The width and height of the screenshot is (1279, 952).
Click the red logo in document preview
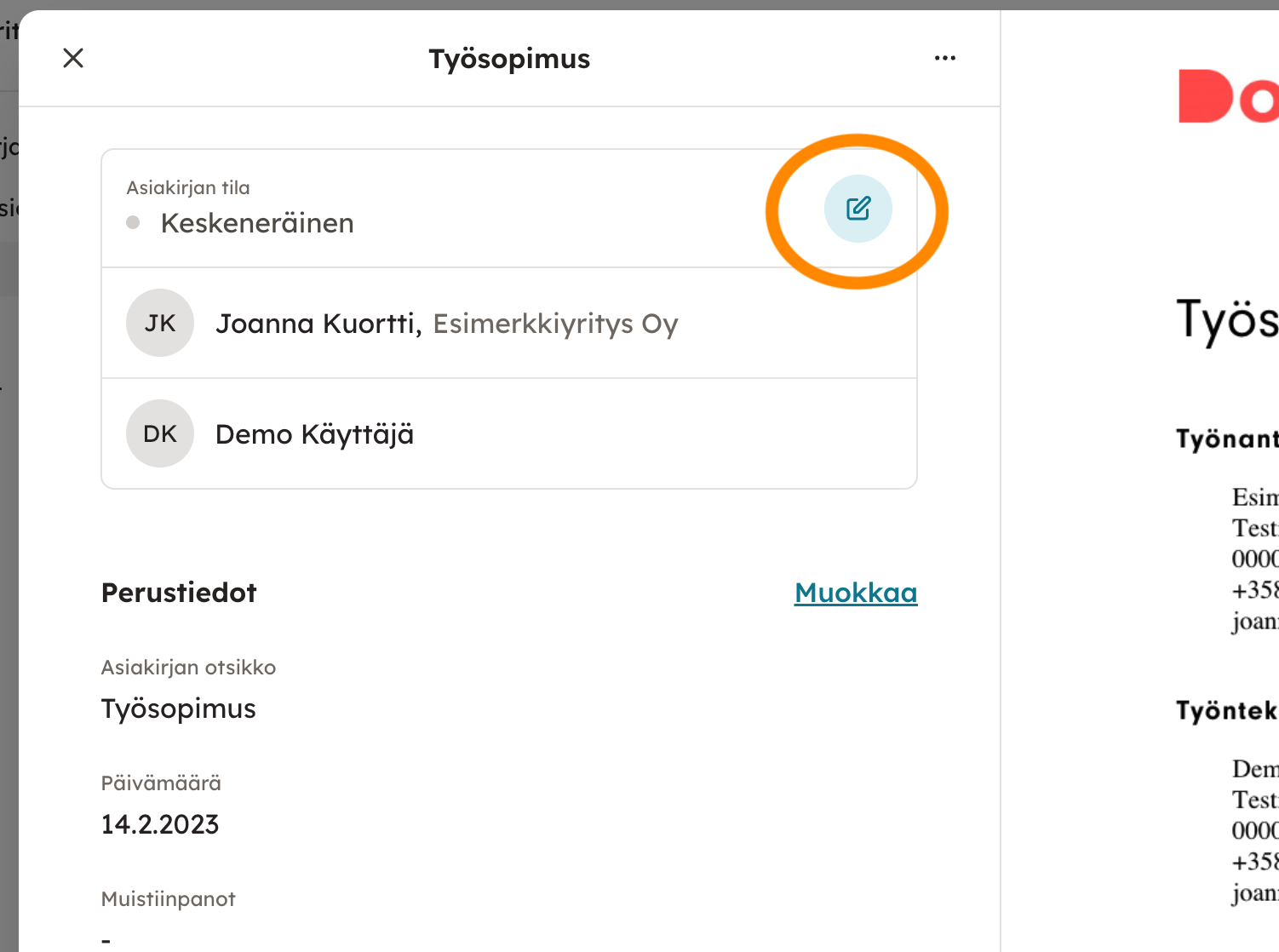[x=1227, y=97]
